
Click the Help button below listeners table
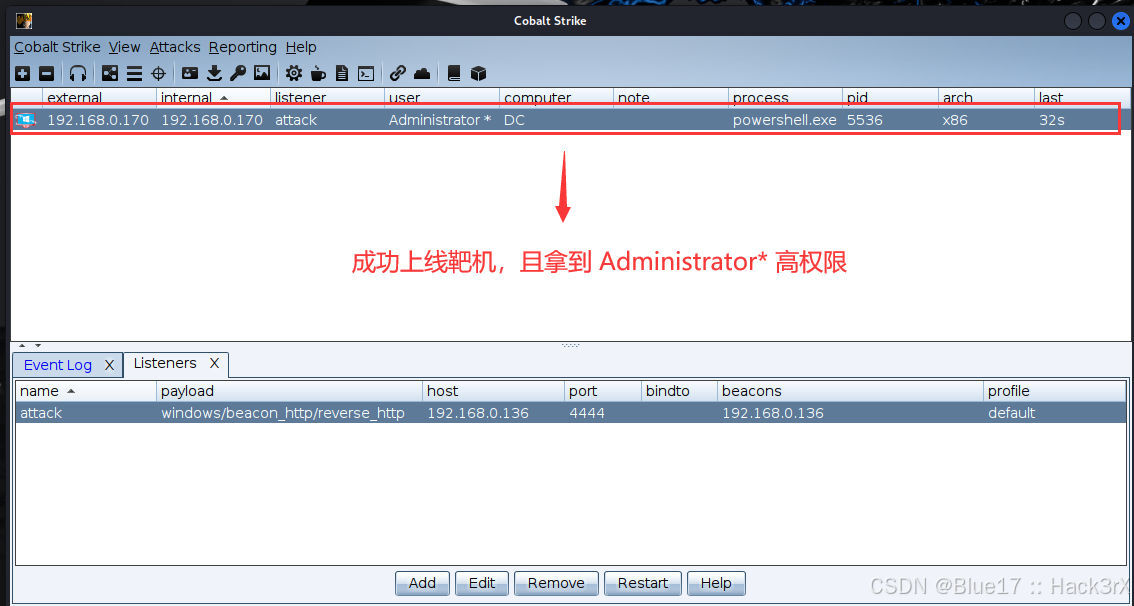[716, 583]
